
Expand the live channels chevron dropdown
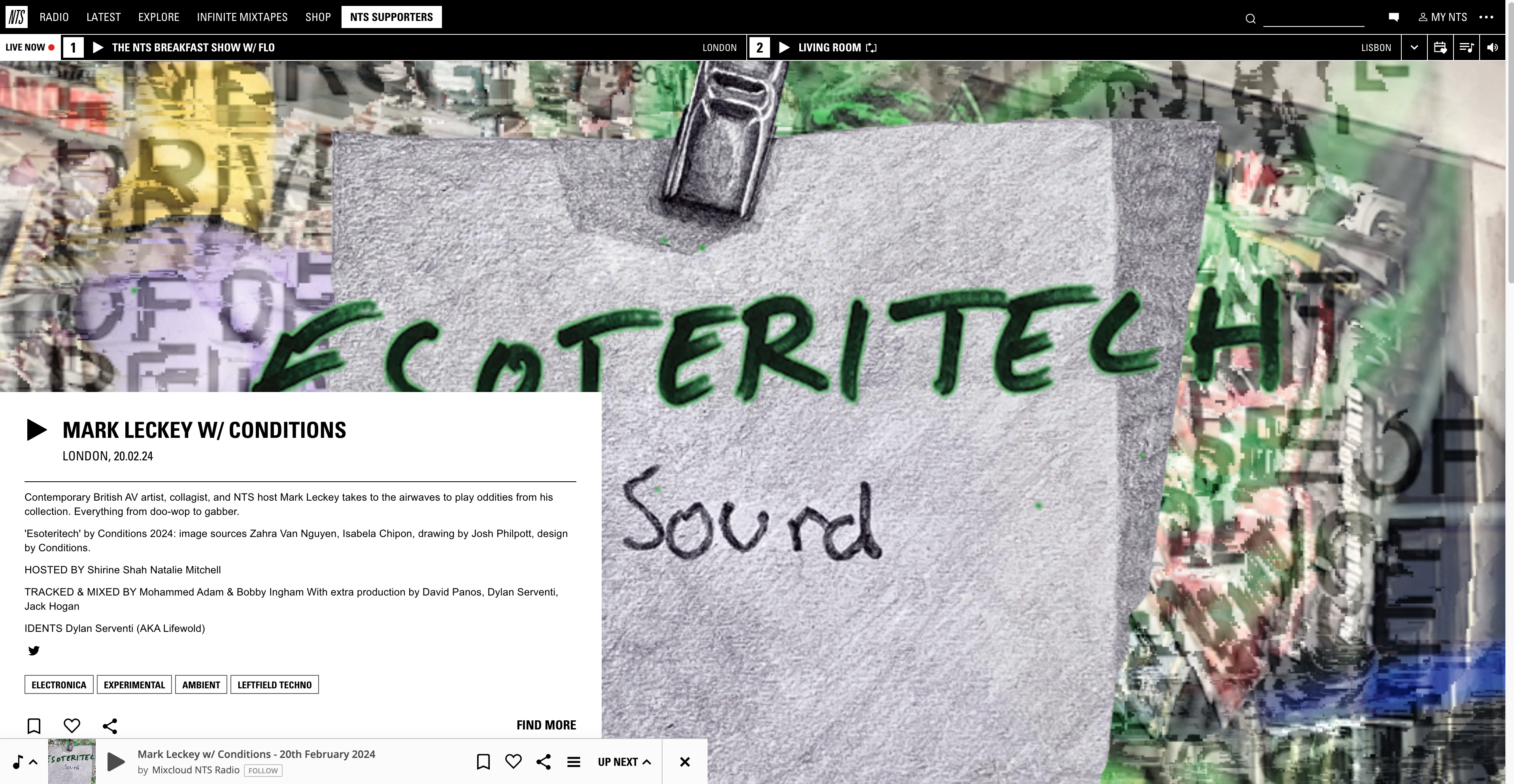pyautogui.click(x=1414, y=47)
